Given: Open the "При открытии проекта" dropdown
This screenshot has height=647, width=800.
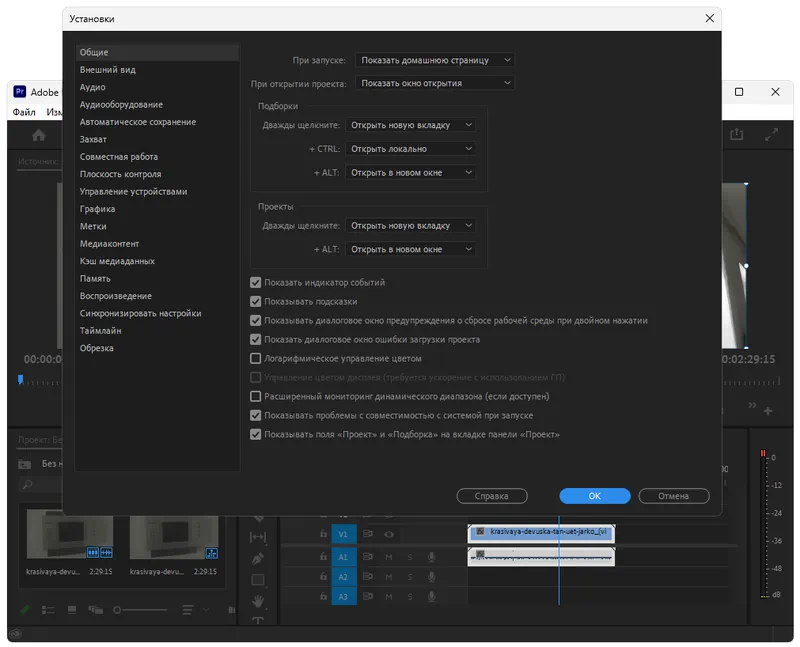Looking at the screenshot, I should pos(434,83).
